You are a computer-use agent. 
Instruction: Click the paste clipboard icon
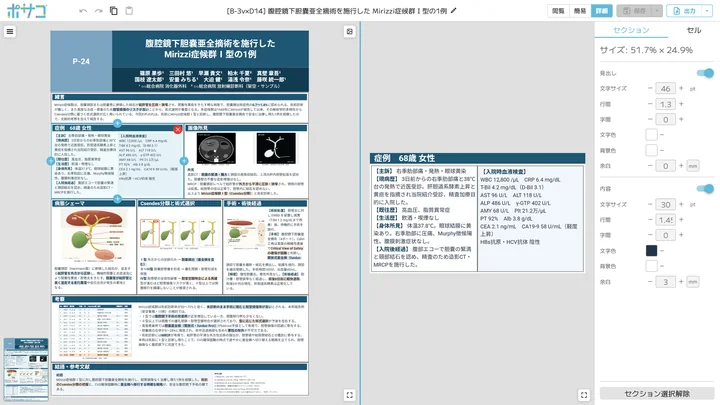pos(129,11)
